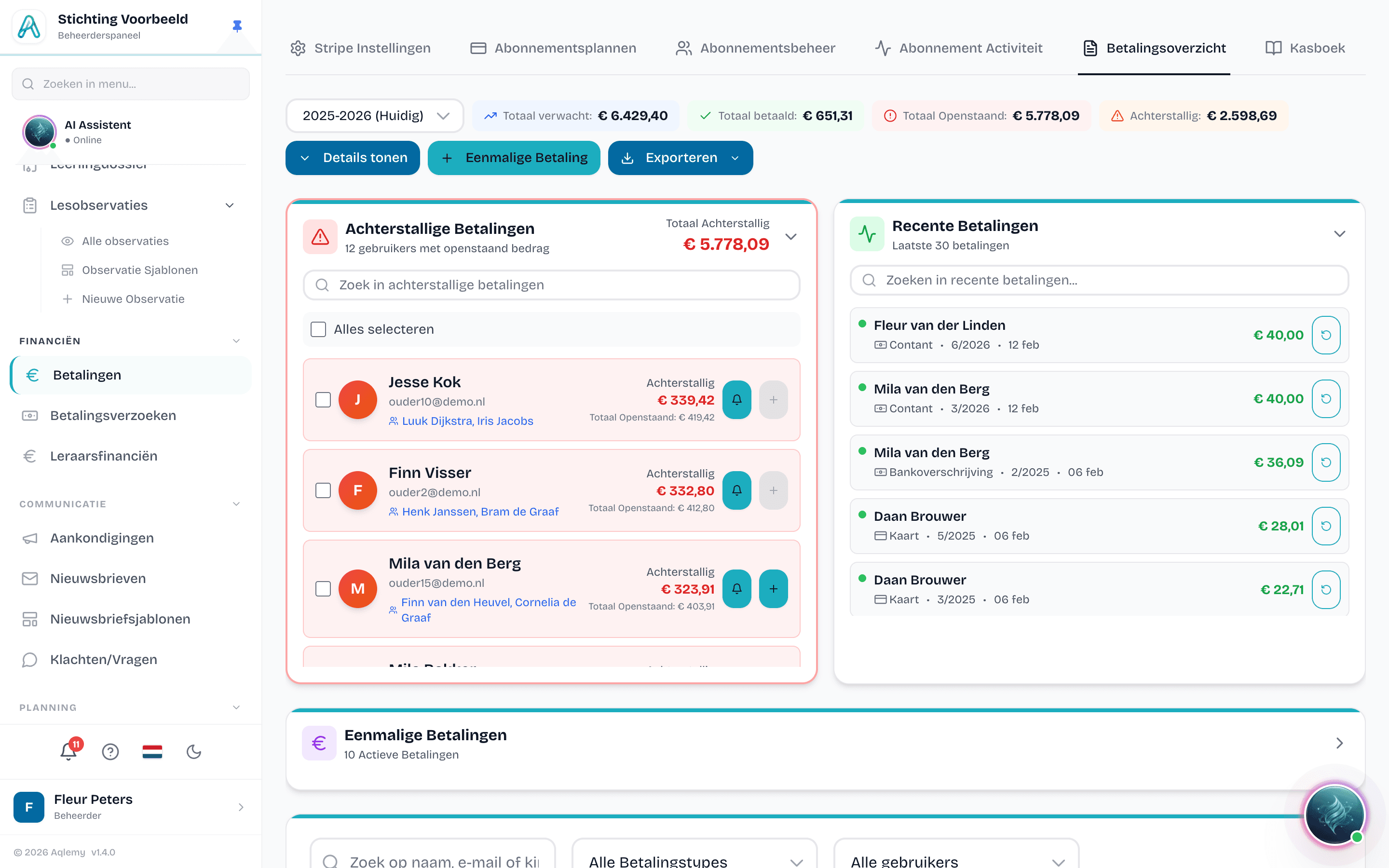Open Leraarsfinanciën in sidebar
The width and height of the screenshot is (1389, 868).
point(131,456)
